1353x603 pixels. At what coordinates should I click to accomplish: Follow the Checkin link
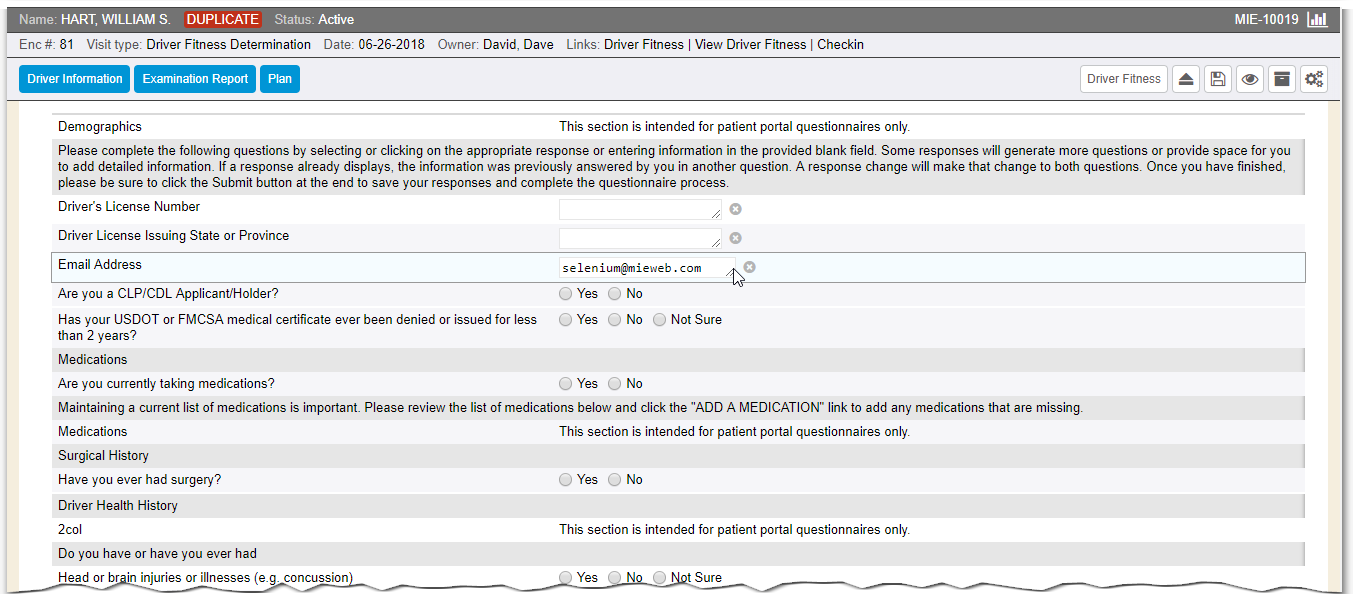840,45
